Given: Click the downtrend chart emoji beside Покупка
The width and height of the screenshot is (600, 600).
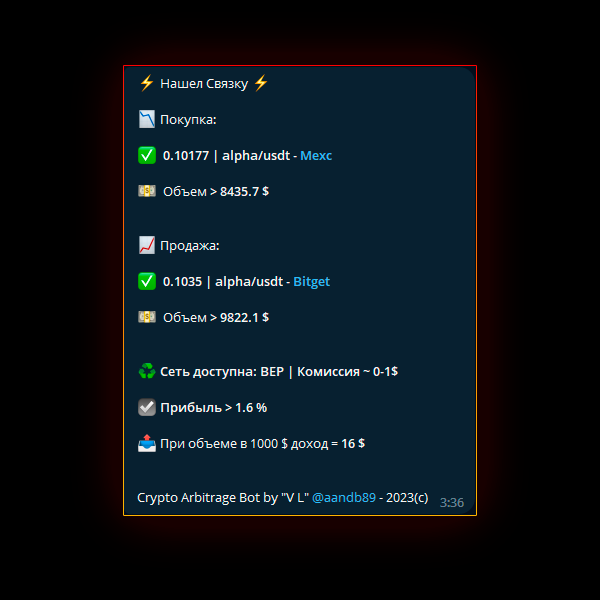Looking at the screenshot, I should pos(147,119).
